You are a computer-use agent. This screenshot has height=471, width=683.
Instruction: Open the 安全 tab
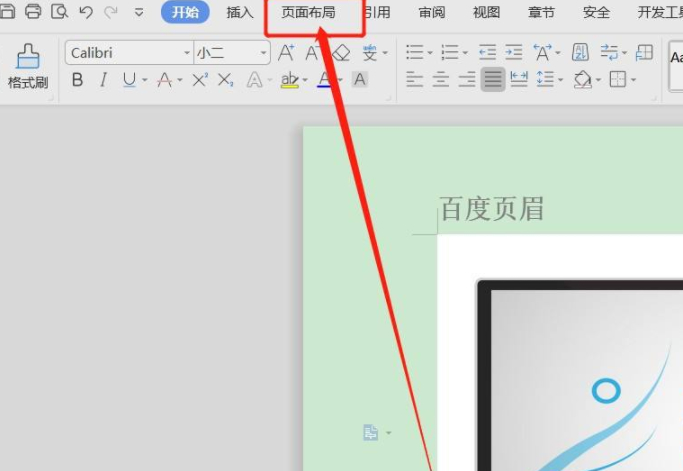[596, 12]
